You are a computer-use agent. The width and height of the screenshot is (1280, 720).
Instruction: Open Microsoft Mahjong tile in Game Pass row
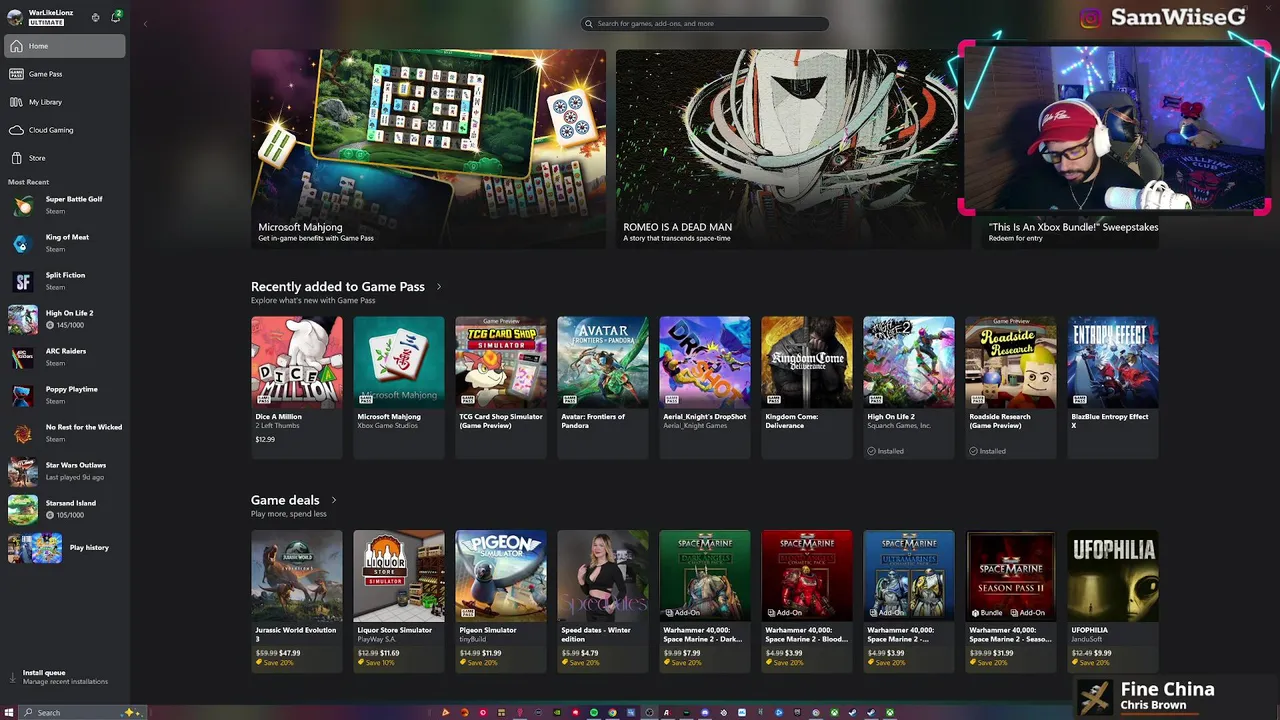pos(398,388)
